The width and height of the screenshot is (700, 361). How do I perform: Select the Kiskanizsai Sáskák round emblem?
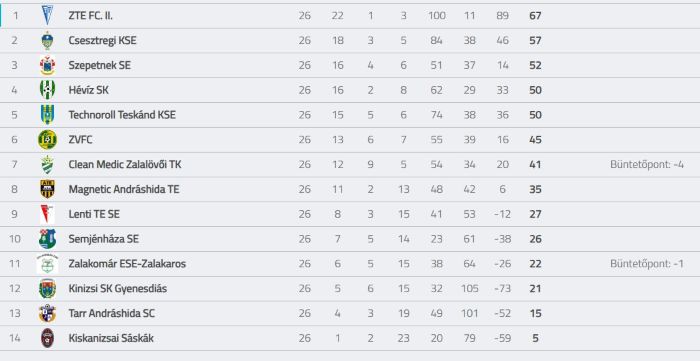[x=47, y=338]
